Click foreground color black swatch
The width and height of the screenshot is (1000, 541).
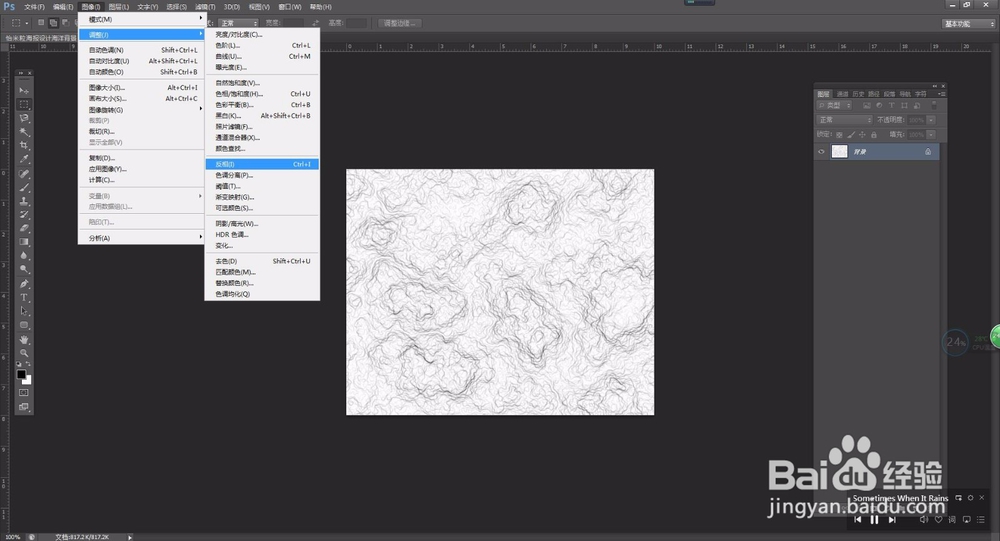(x=21, y=374)
